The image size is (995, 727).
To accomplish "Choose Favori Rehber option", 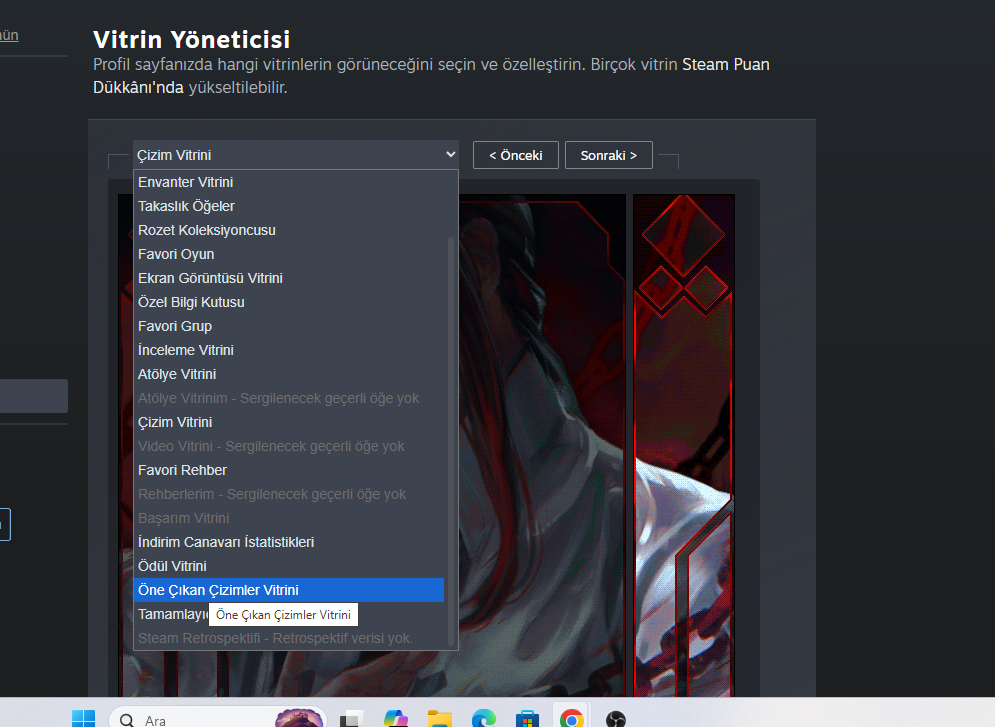I will pos(289,470).
